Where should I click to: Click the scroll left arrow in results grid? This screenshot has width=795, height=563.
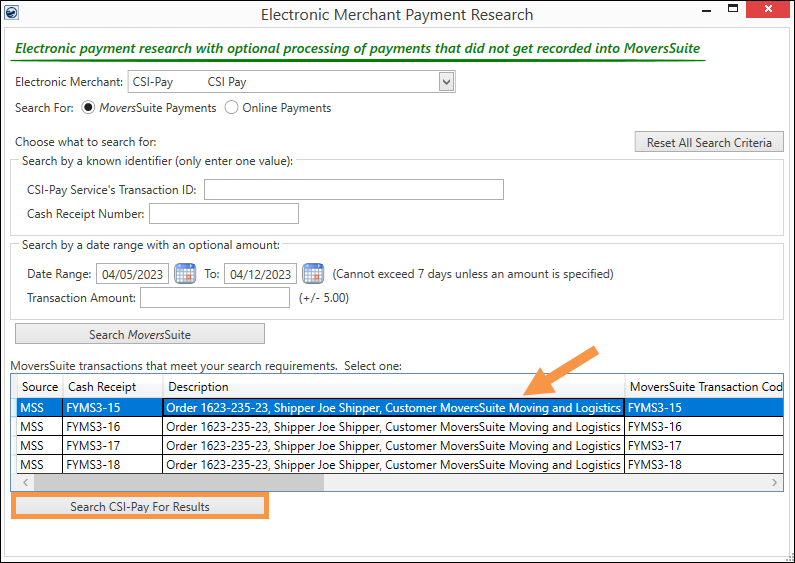click(x=25, y=482)
